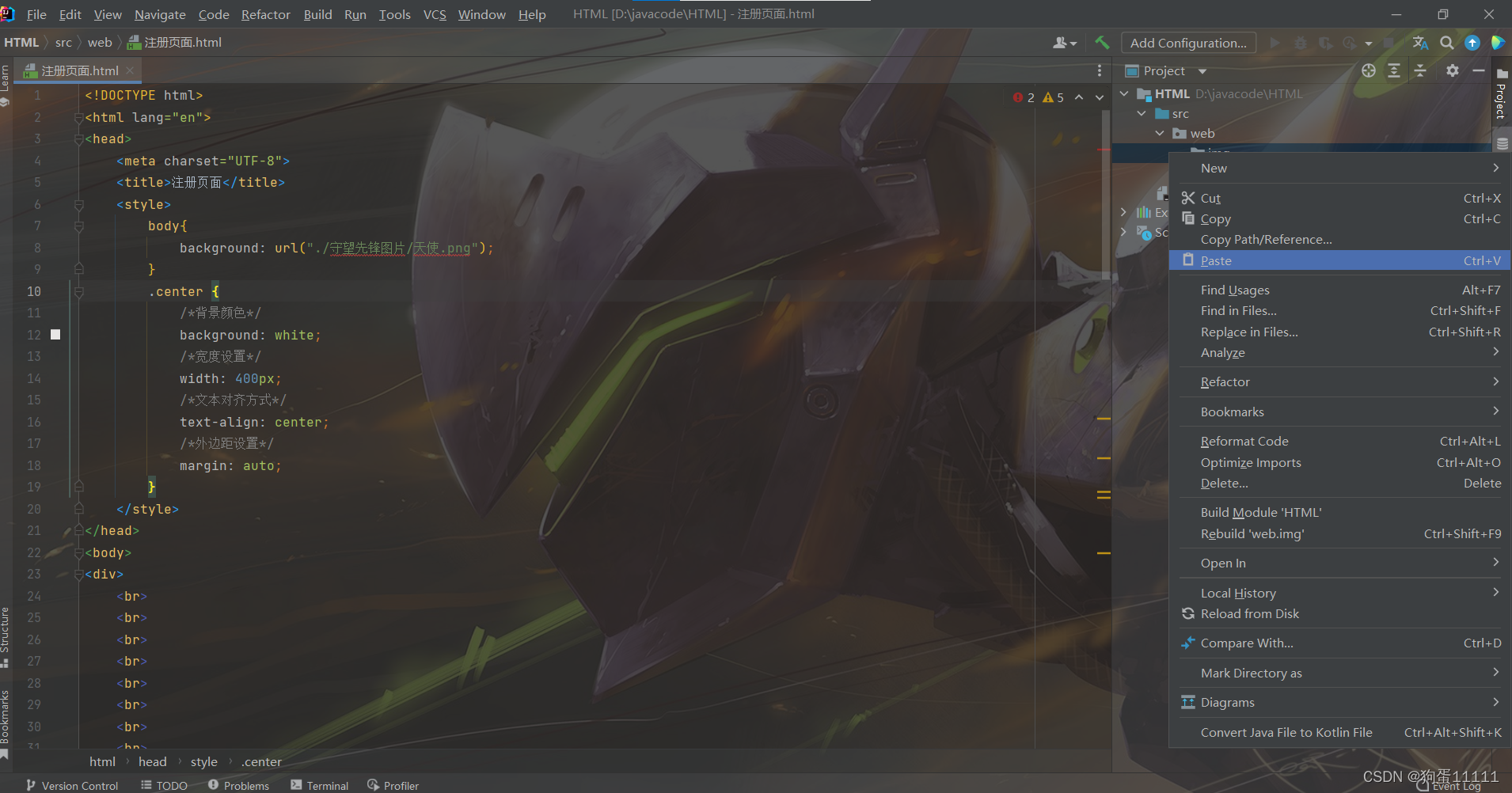
Task: Collapse the web folder node
Action: click(x=1160, y=133)
